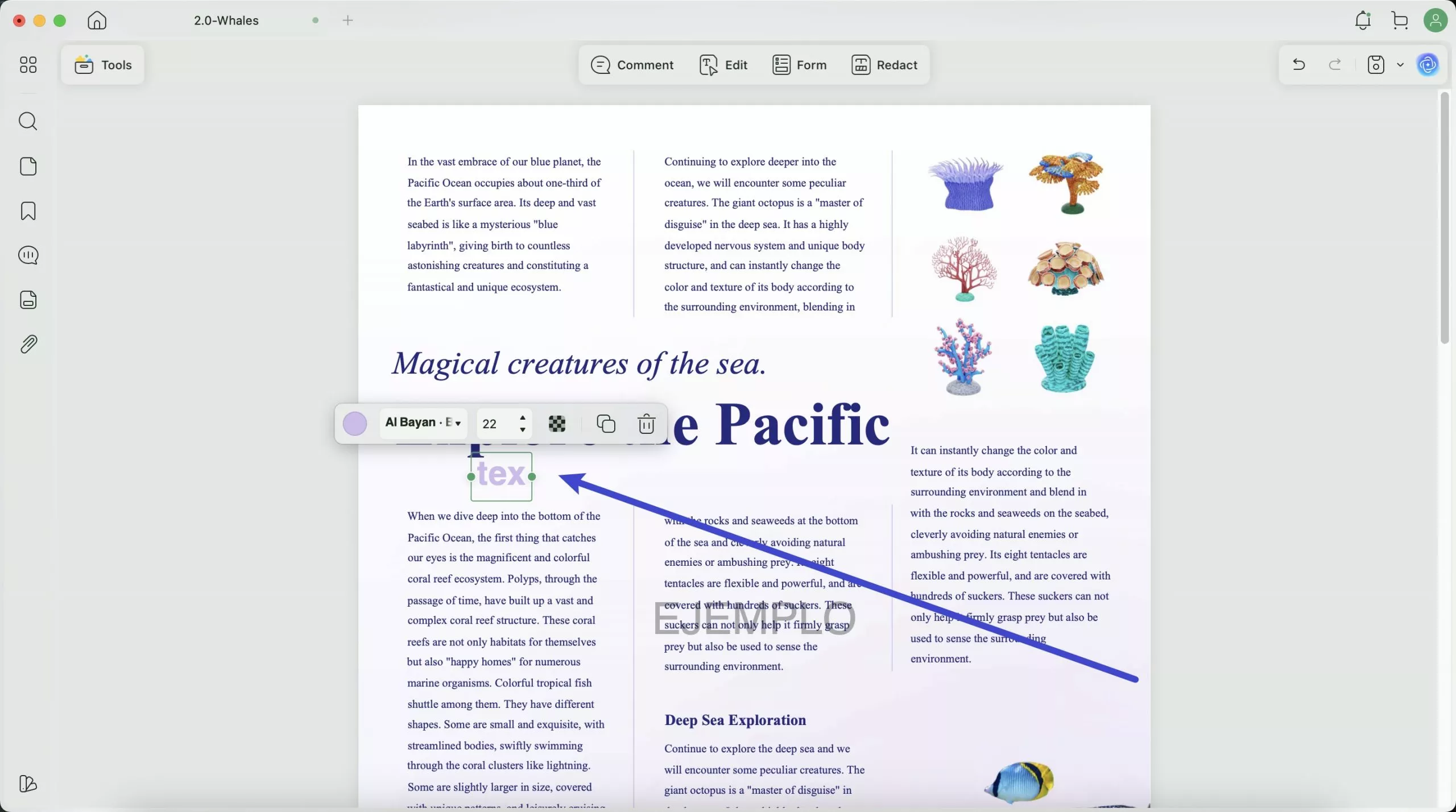Open the page panel icon in sidebar

tap(28, 166)
